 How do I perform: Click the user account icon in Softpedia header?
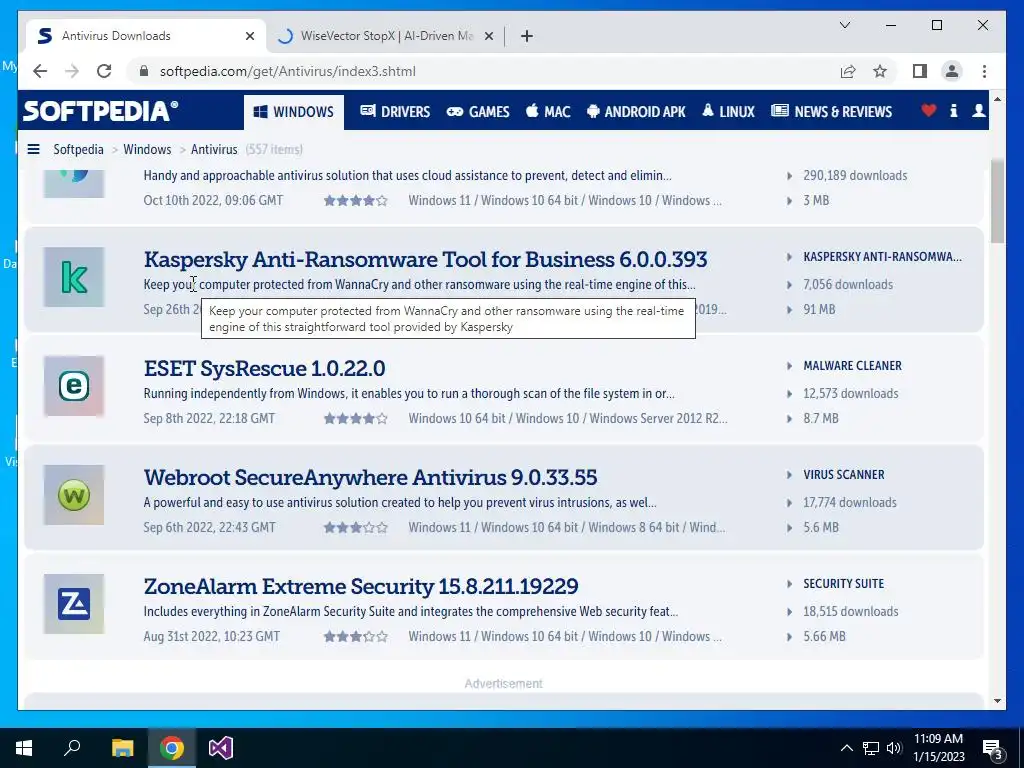click(x=978, y=110)
